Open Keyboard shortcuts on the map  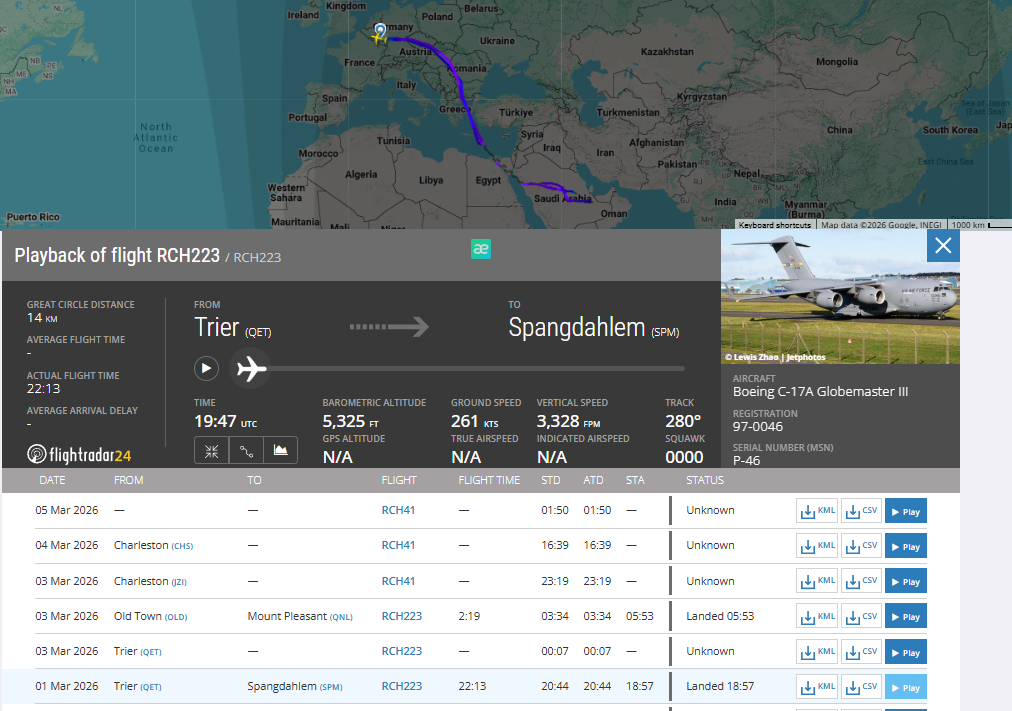pos(774,225)
